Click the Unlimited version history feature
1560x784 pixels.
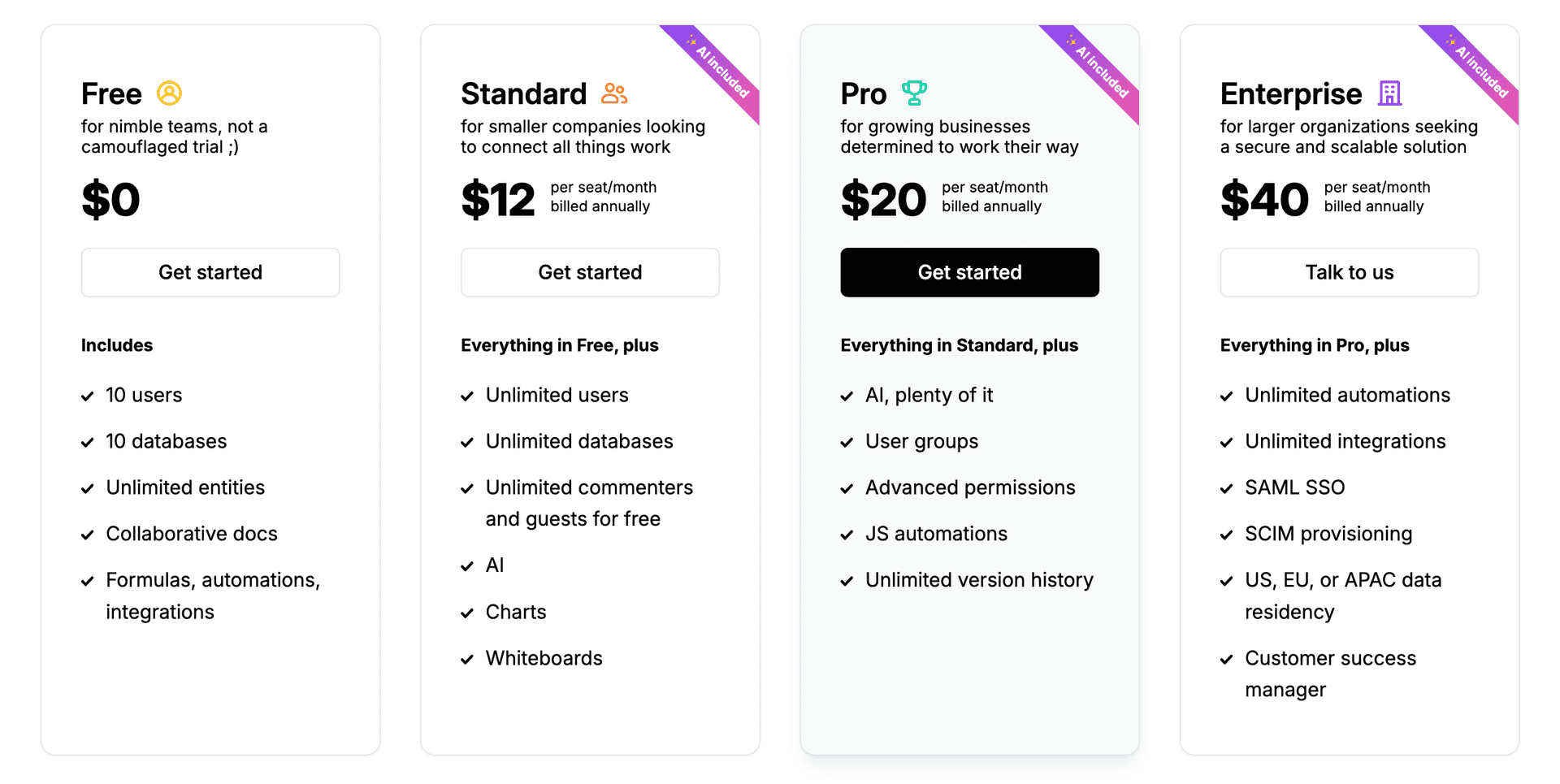[979, 580]
